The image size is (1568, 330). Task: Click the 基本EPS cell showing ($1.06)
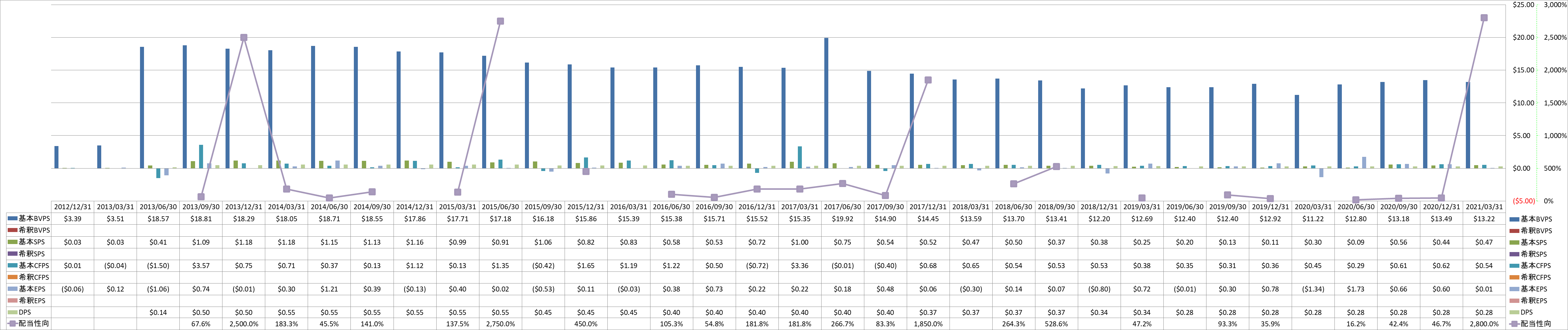point(158,288)
